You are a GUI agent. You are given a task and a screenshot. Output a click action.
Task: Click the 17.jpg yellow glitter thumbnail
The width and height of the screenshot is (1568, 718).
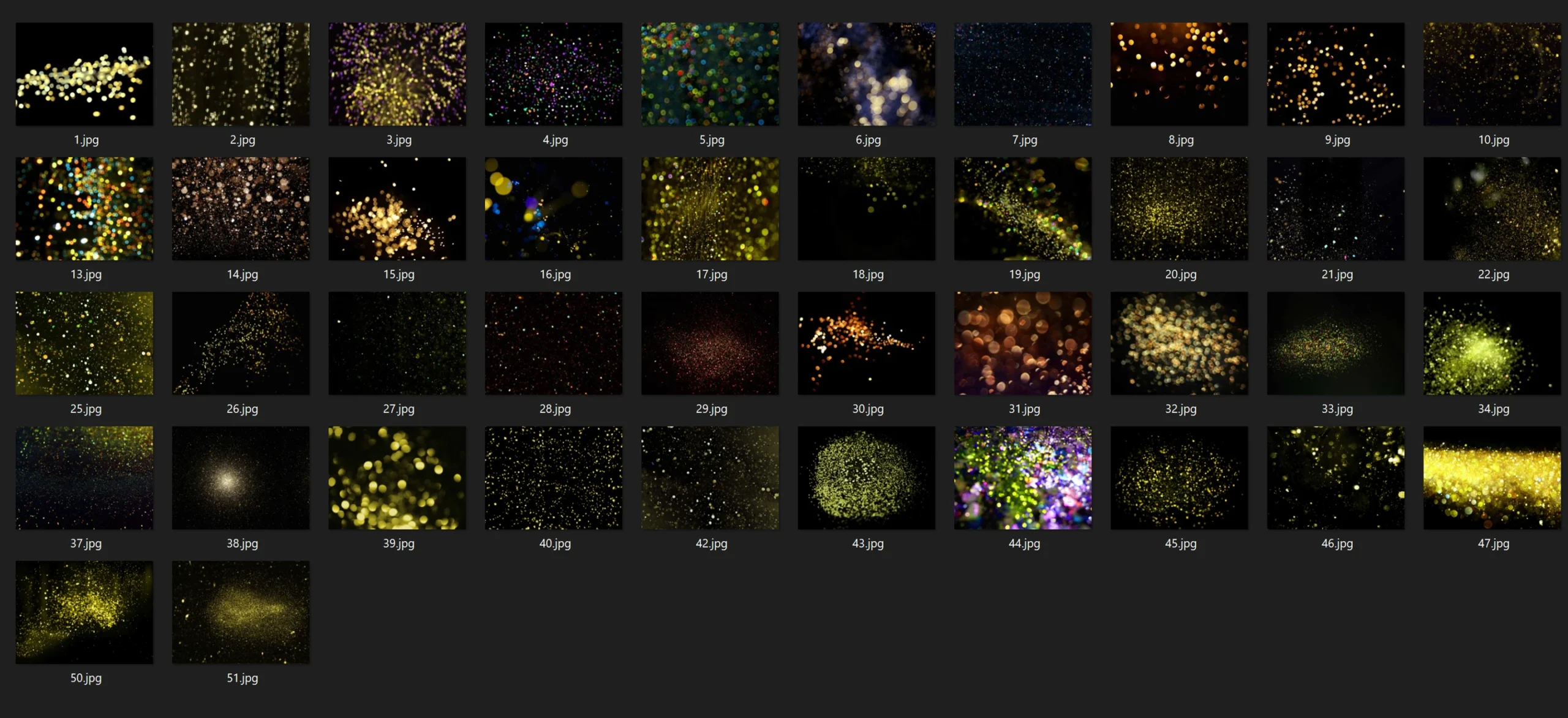[710, 208]
